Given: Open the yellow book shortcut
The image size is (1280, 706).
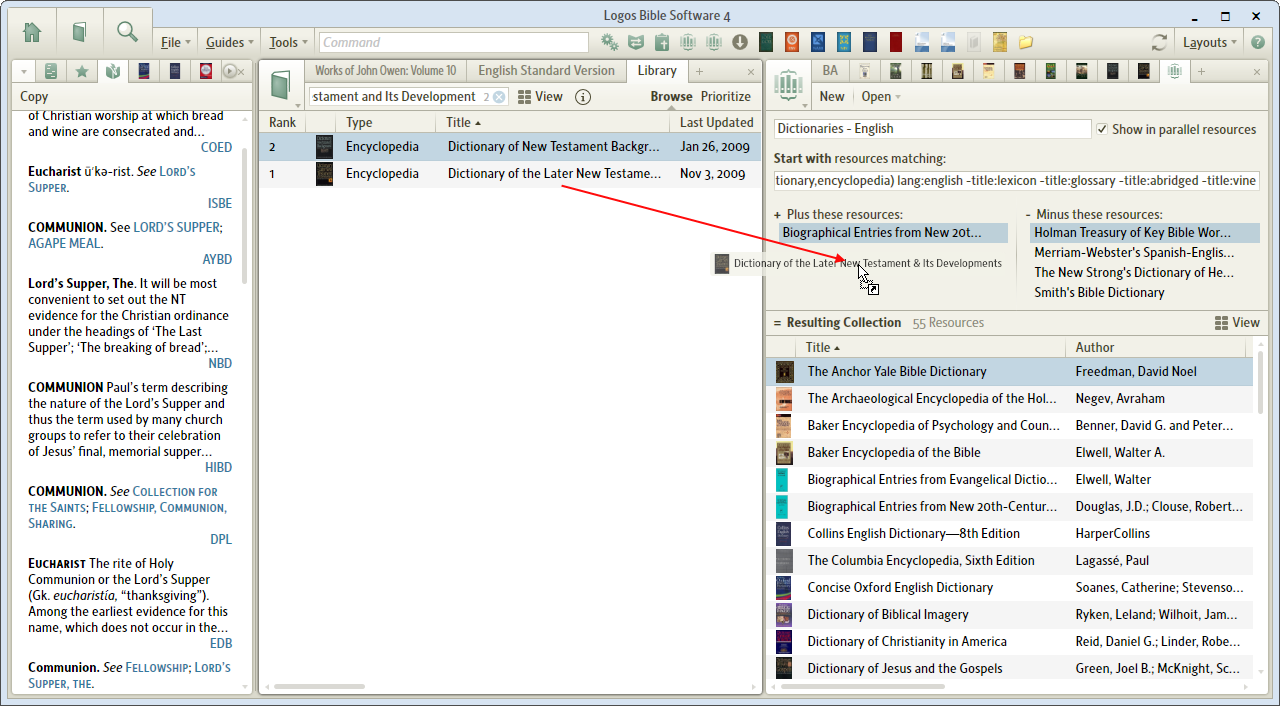Looking at the screenshot, I should [x=1000, y=42].
